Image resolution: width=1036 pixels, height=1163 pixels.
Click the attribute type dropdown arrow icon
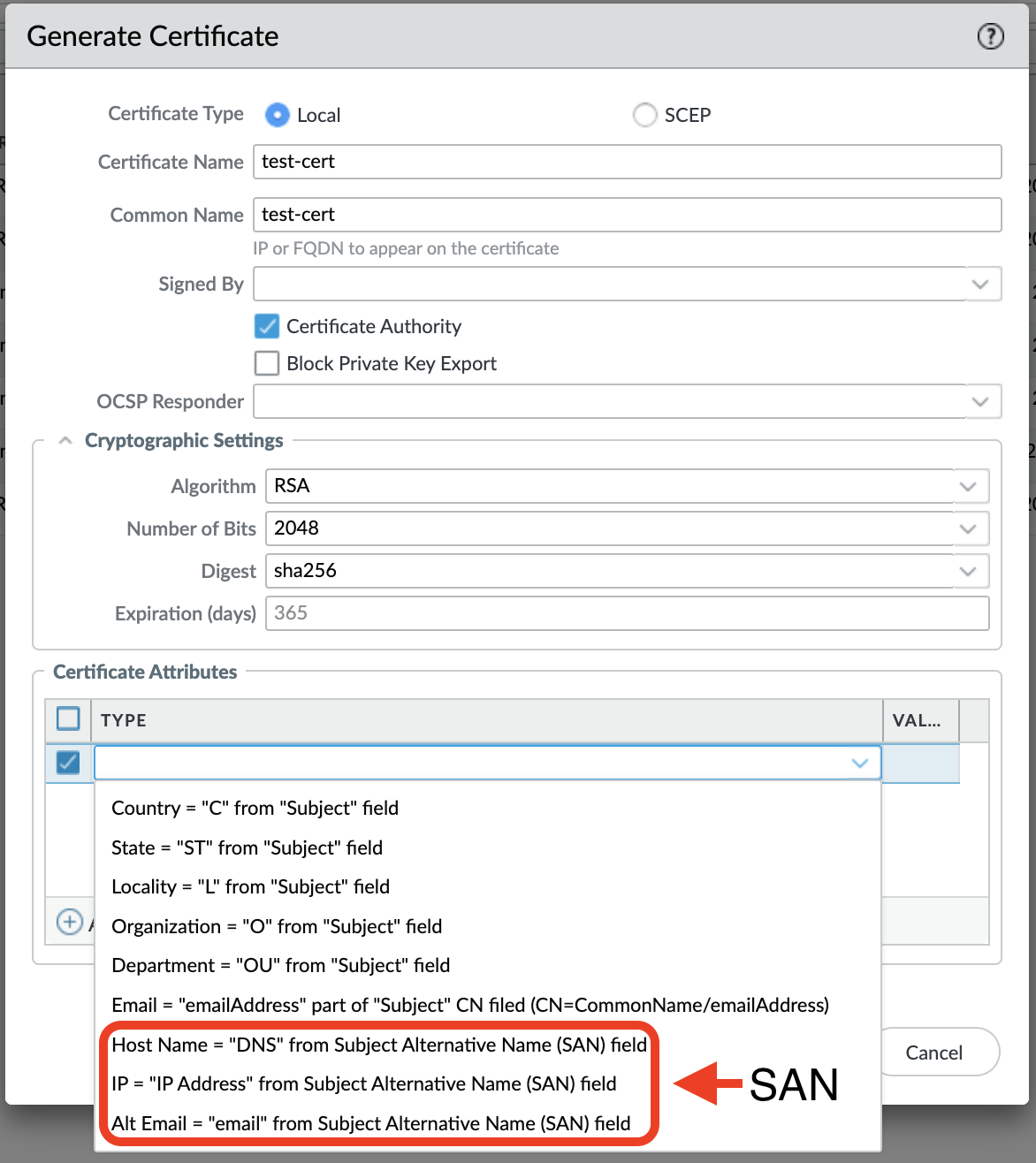(x=858, y=763)
